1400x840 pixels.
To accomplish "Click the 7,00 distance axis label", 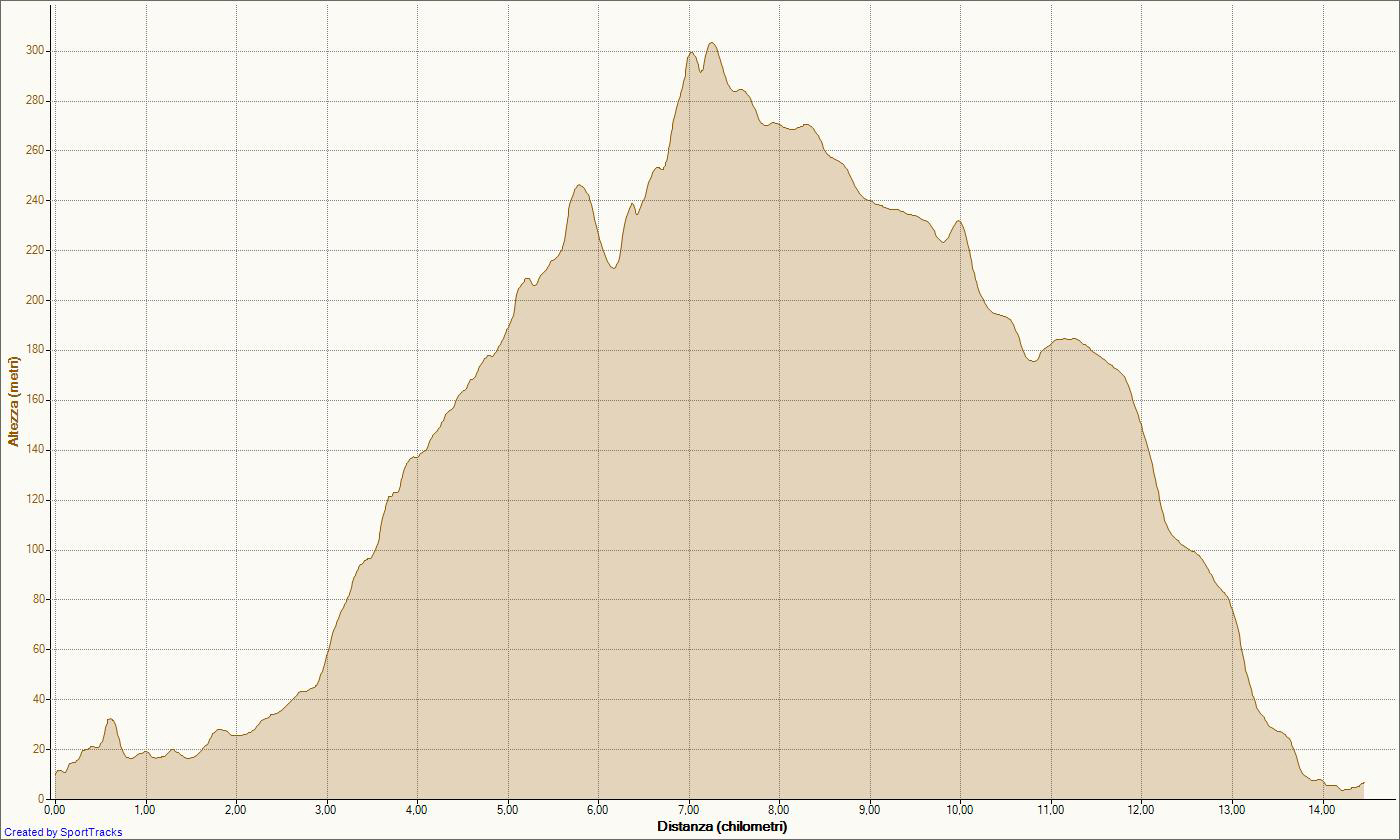I will pos(689,810).
